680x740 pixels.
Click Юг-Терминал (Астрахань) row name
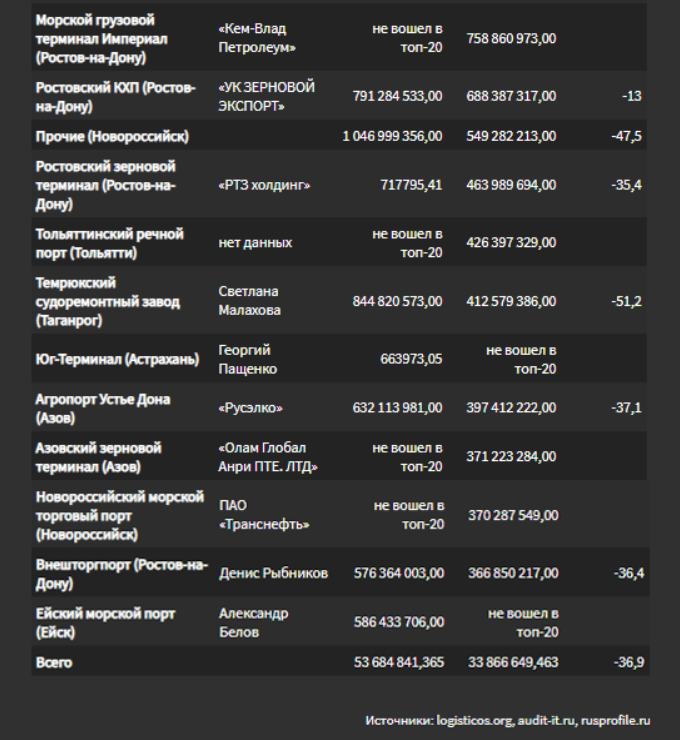coord(118,360)
